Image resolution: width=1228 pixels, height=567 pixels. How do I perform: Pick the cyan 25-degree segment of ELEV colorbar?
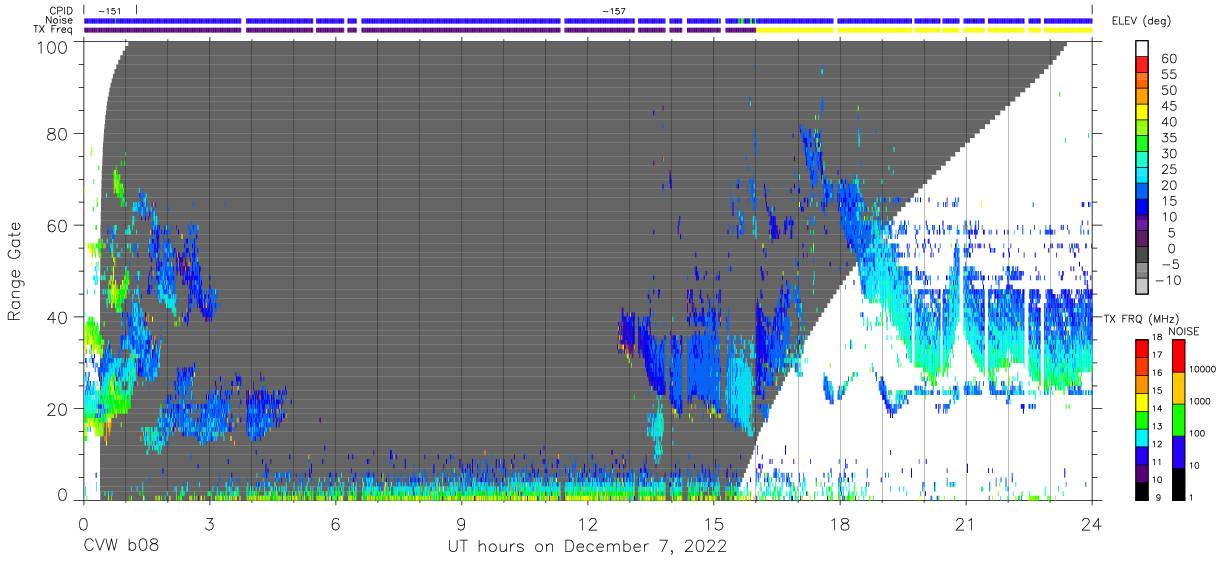[x=1143, y=173]
